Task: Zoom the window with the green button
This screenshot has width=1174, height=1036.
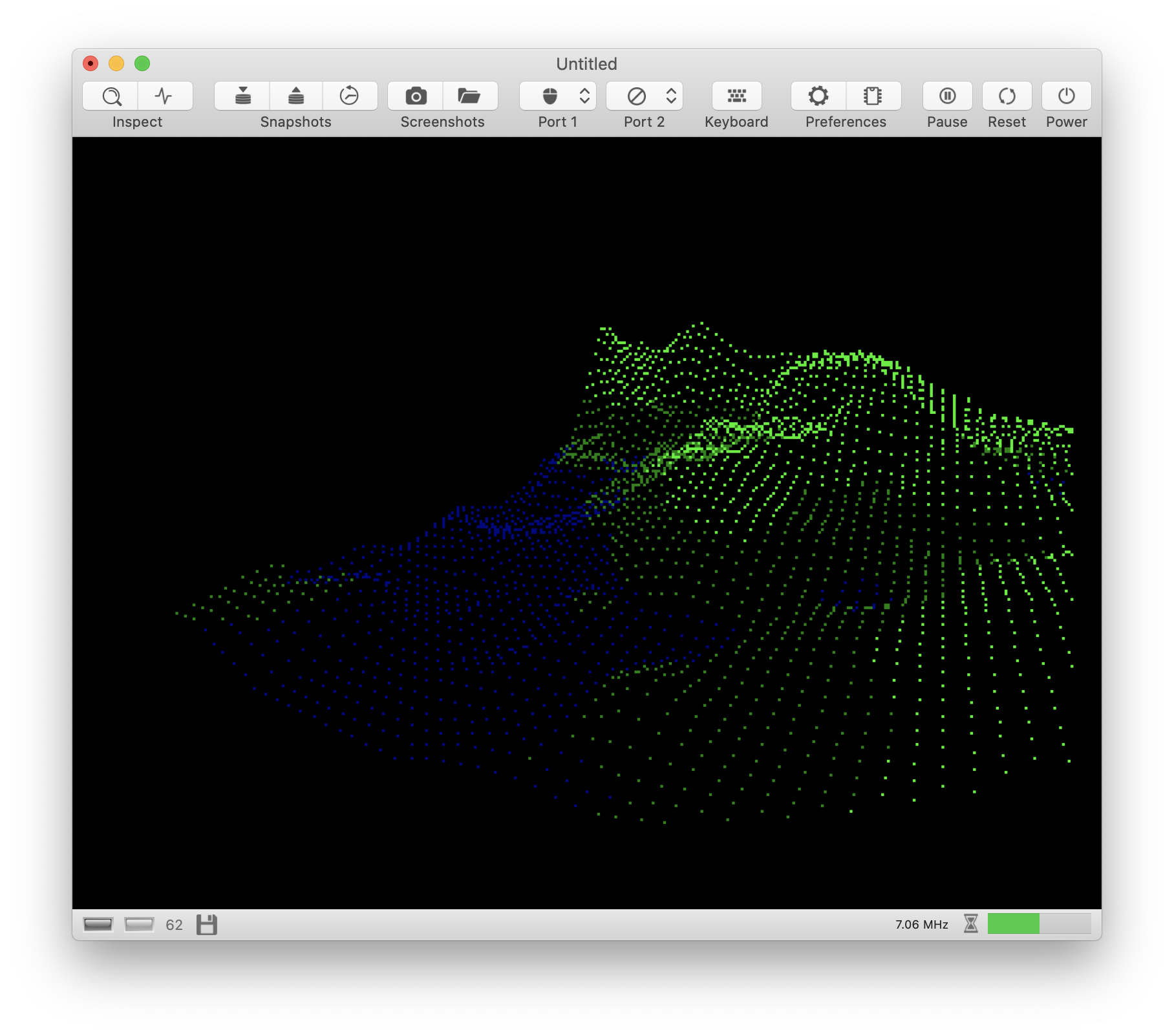Action: click(x=142, y=63)
